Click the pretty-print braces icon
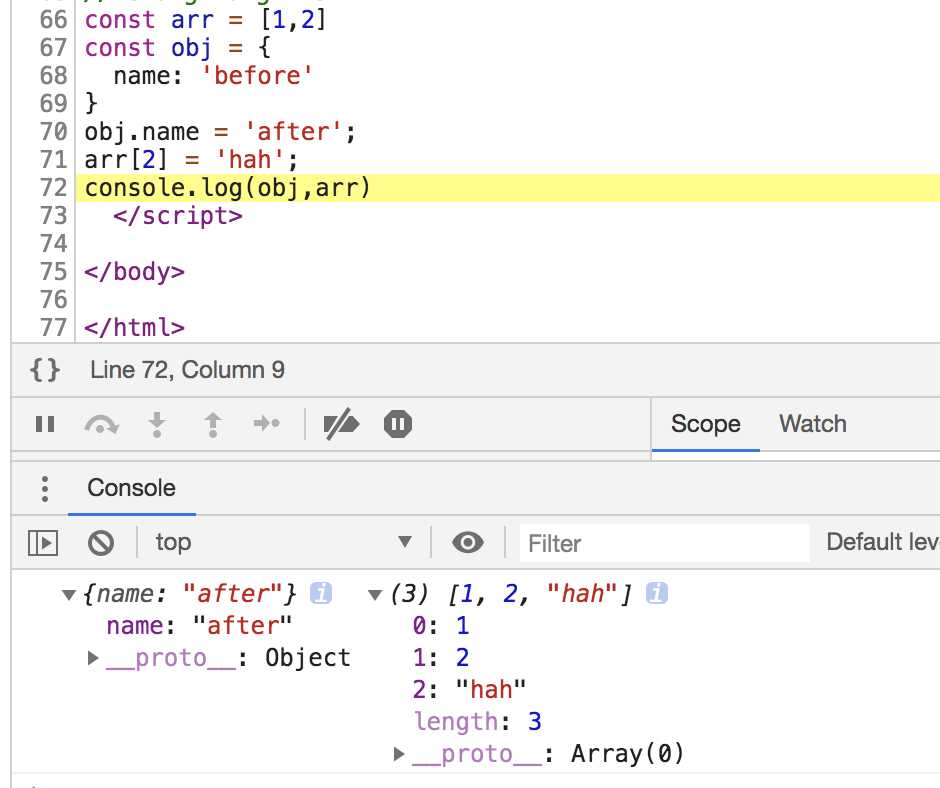 click(45, 370)
